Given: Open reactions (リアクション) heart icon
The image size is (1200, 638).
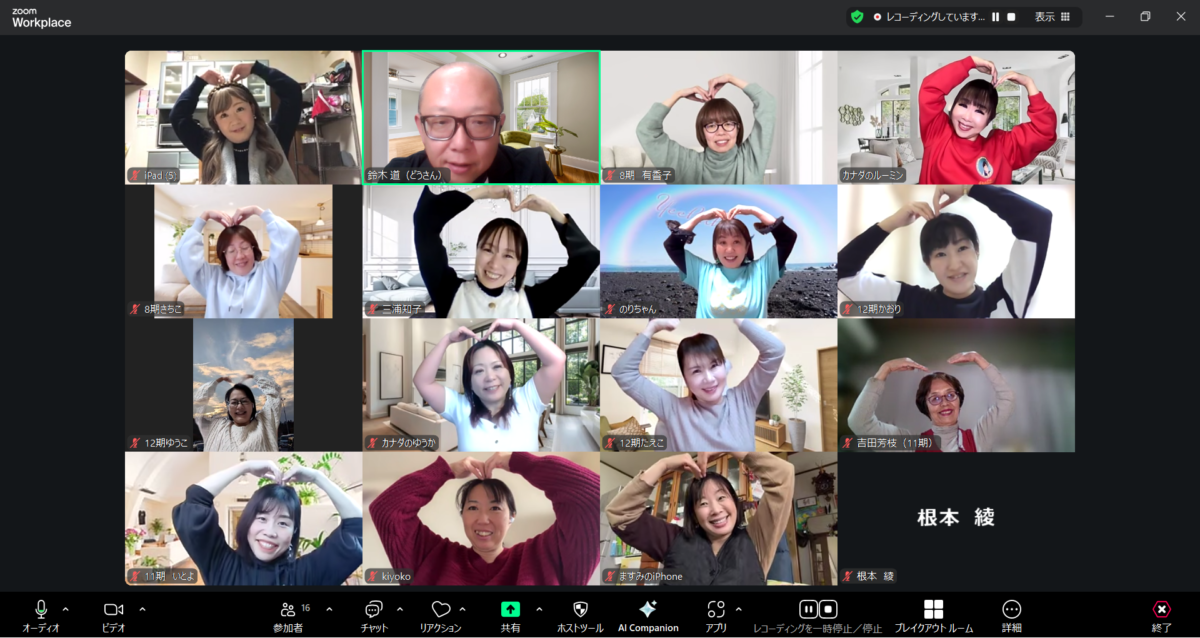Looking at the screenshot, I should point(440,609).
